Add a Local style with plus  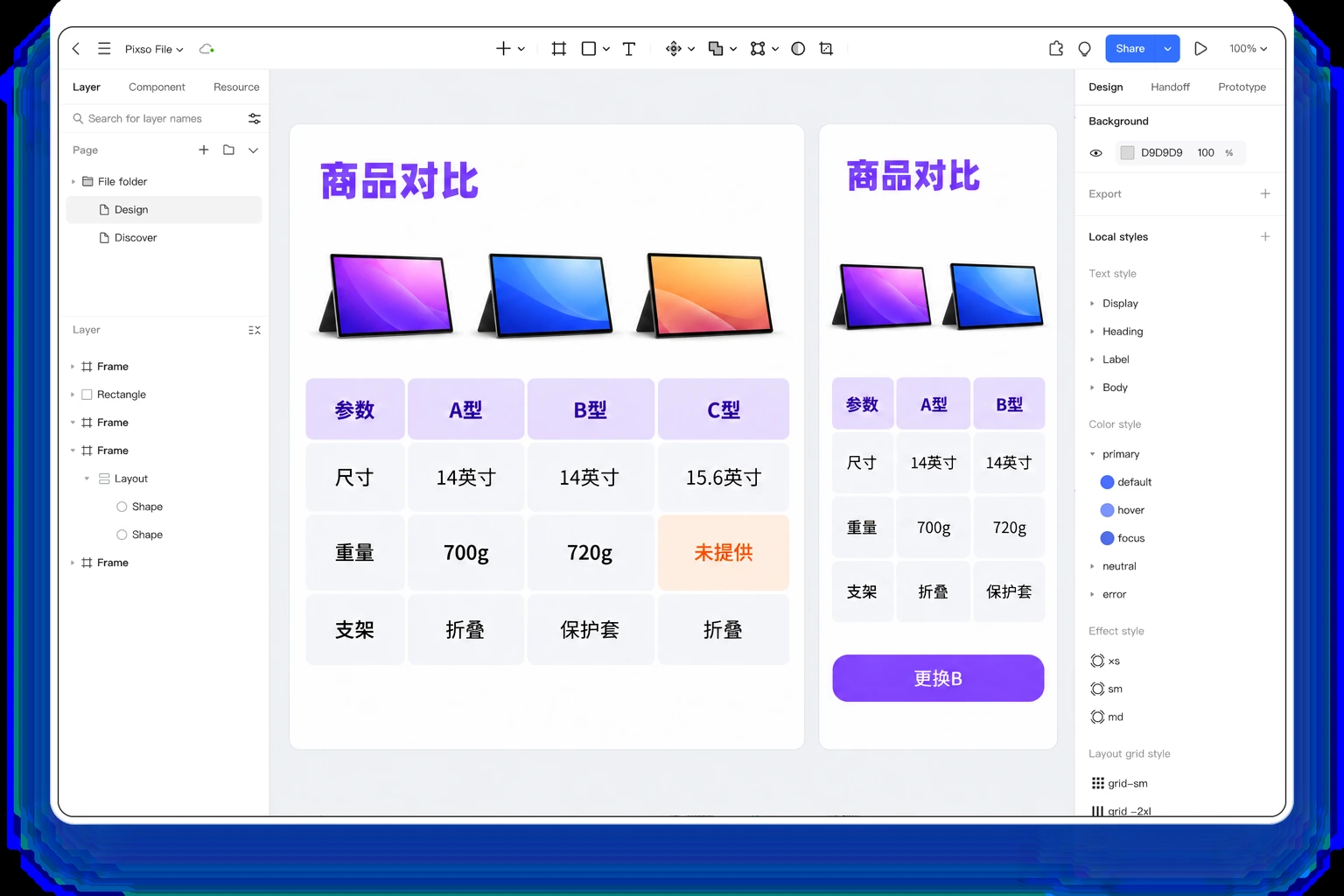click(x=1265, y=236)
